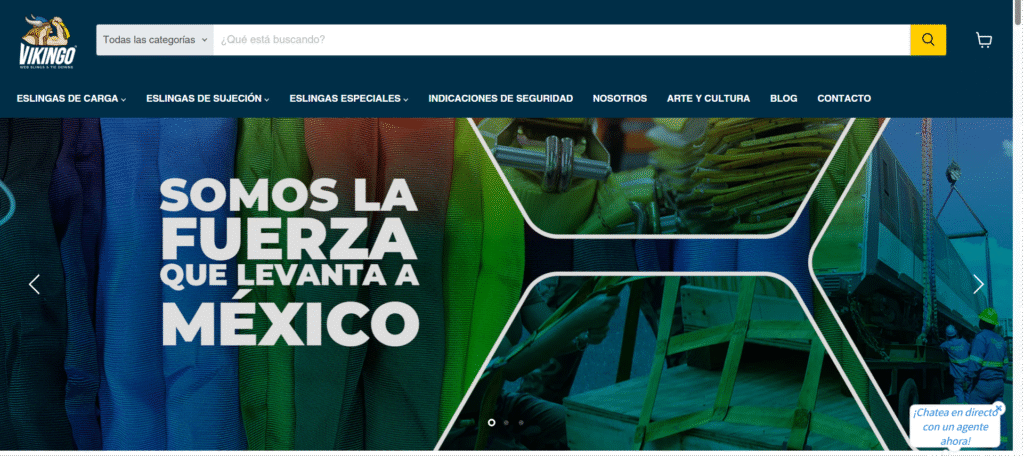Focus the "¿Qué está buscando?" search field
The image size is (1024, 457).
tap(560, 40)
